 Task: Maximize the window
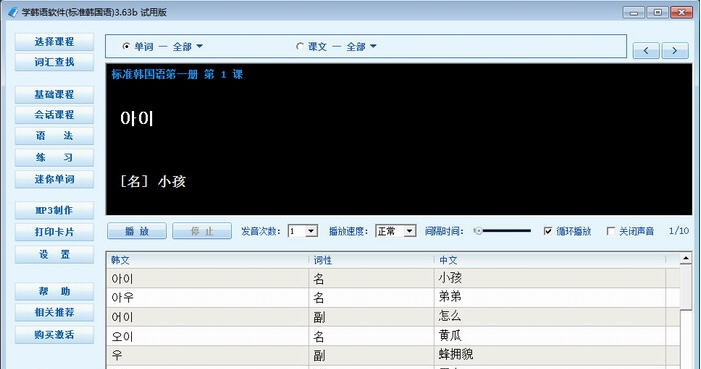(x=658, y=13)
